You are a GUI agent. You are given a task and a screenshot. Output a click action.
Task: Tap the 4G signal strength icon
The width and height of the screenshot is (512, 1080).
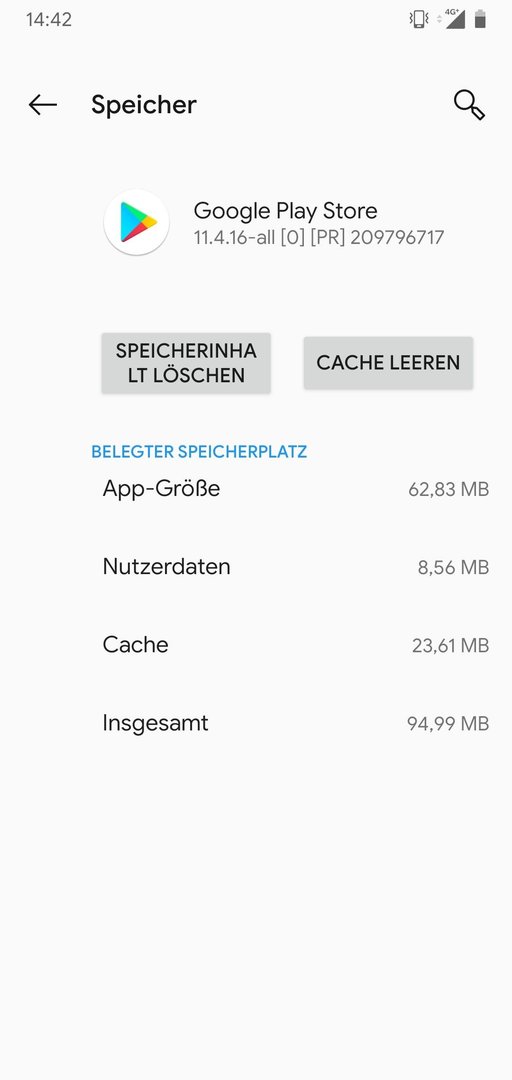click(x=455, y=19)
